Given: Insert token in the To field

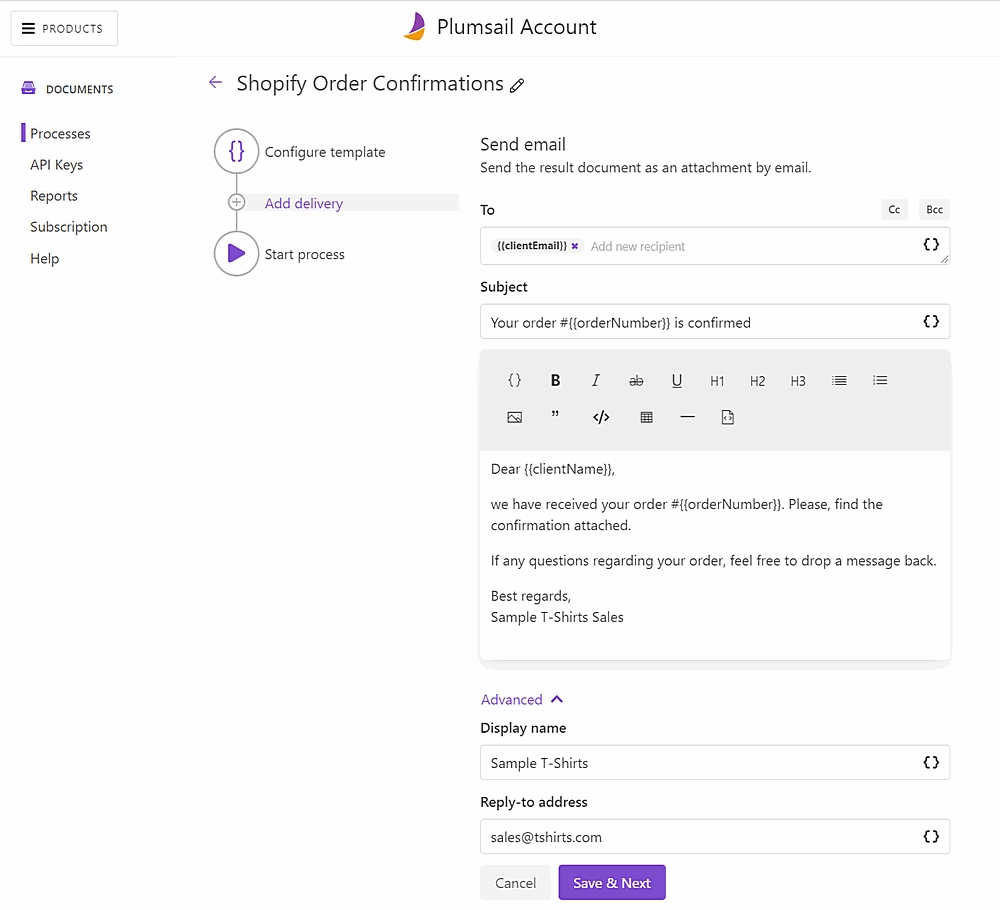Looking at the screenshot, I should (930, 244).
